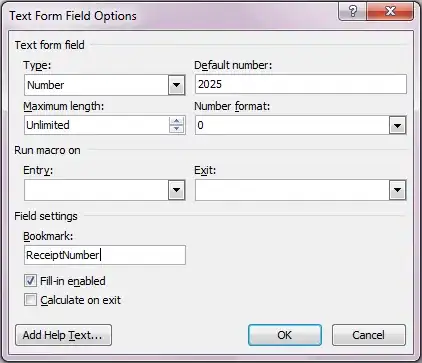Image resolution: width=422 pixels, height=363 pixels.
Task: Open the Type dropdown arrow
Action: pyautogui.click(x=176, y=85)
